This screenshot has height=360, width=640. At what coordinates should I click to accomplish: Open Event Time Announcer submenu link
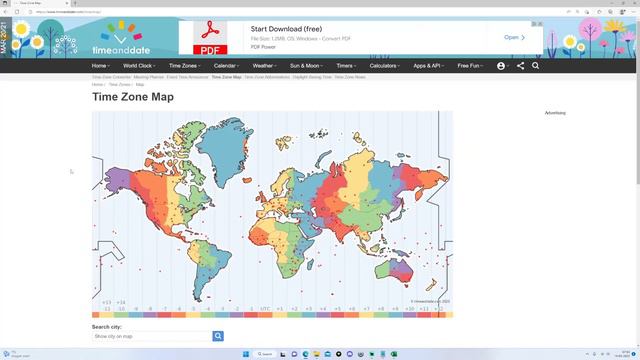click(187, 77)
